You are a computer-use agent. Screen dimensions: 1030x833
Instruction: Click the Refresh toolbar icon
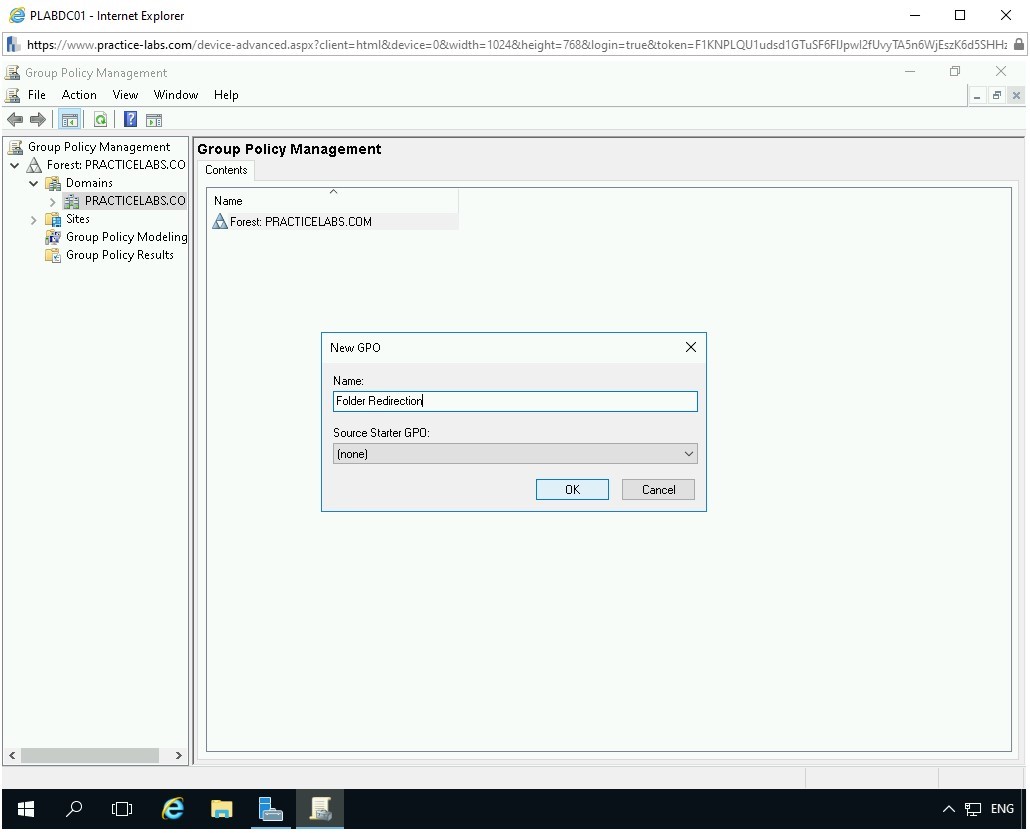[x=100, y=120]
